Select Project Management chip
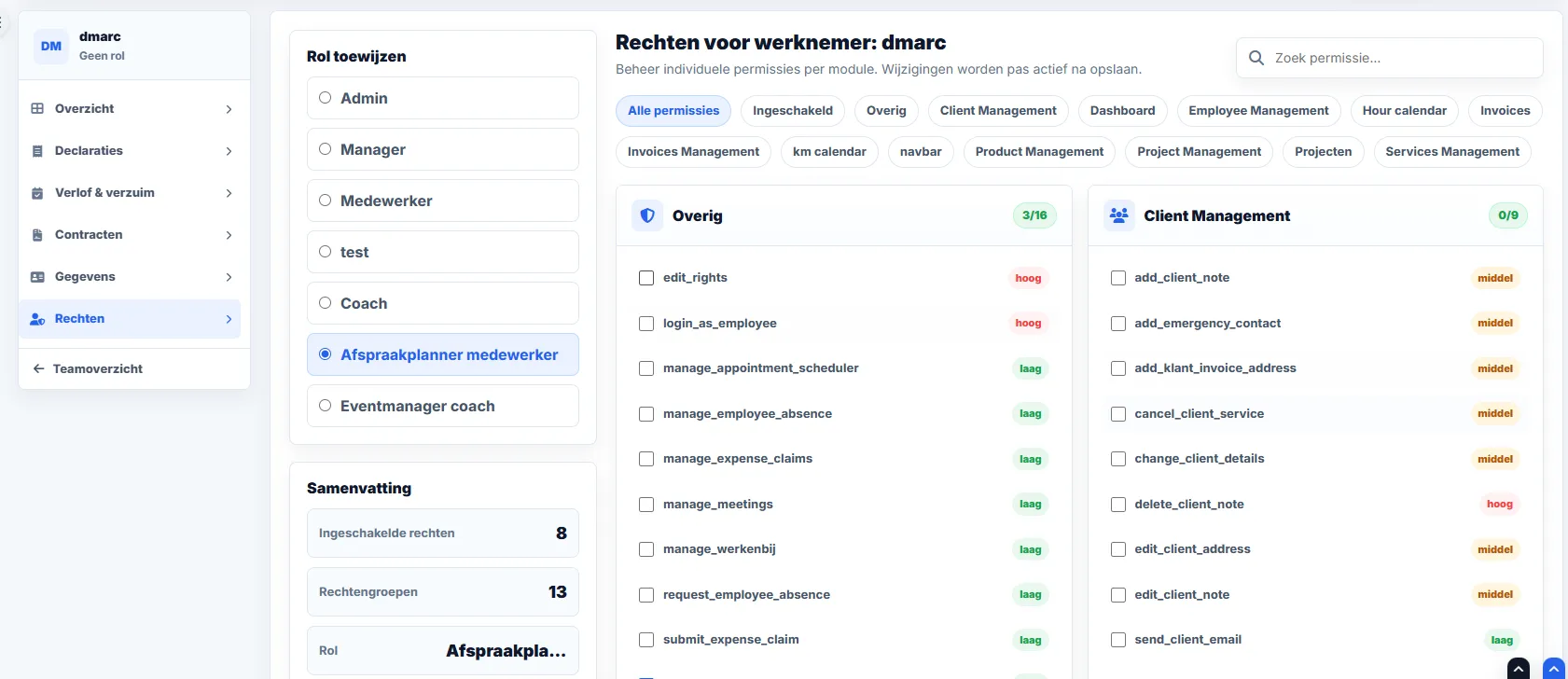Viewport: 1568px width, 679px height. pyautogui.click(x=1199, y=151)
